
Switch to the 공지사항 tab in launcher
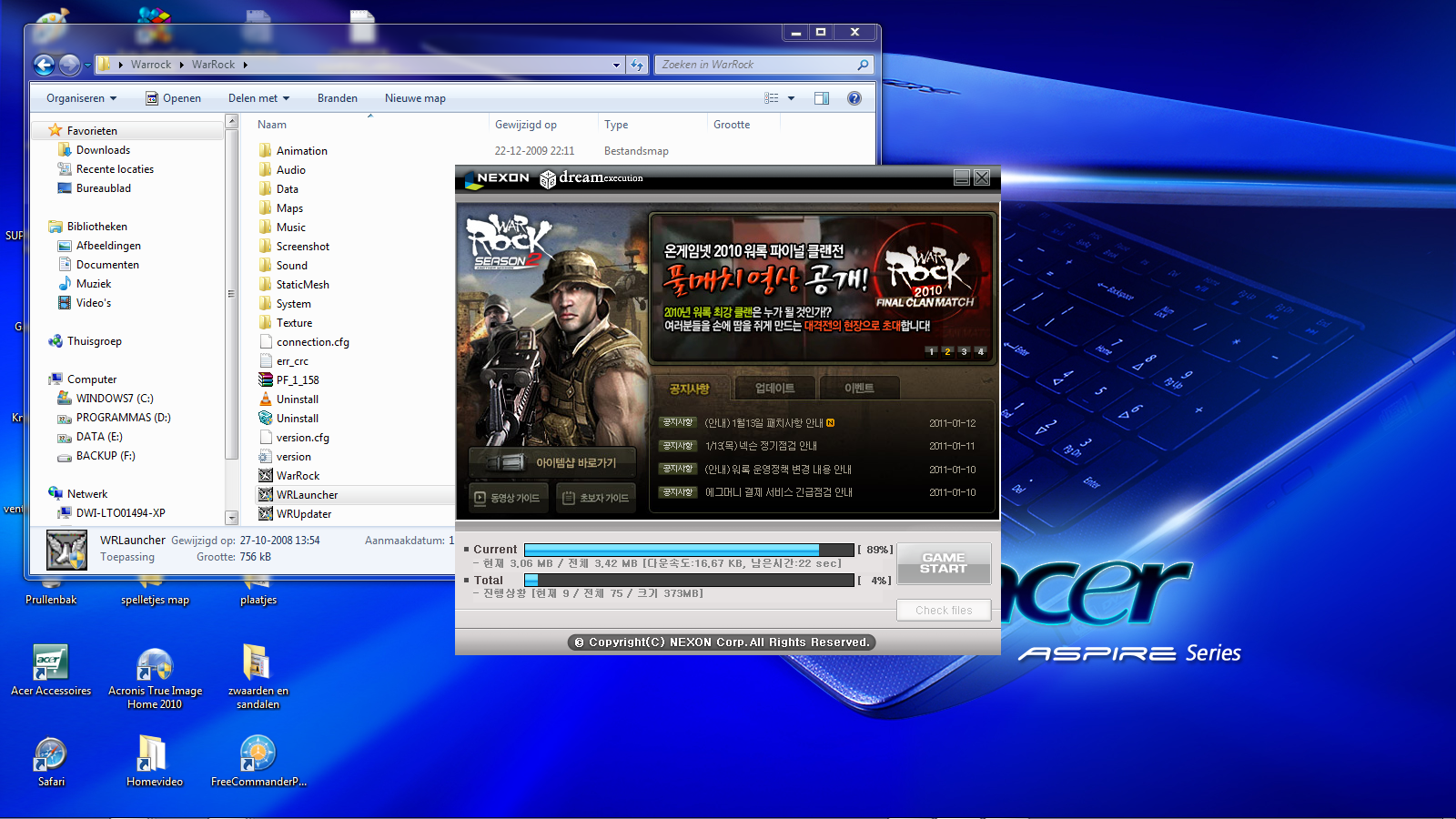coord(689,389)
